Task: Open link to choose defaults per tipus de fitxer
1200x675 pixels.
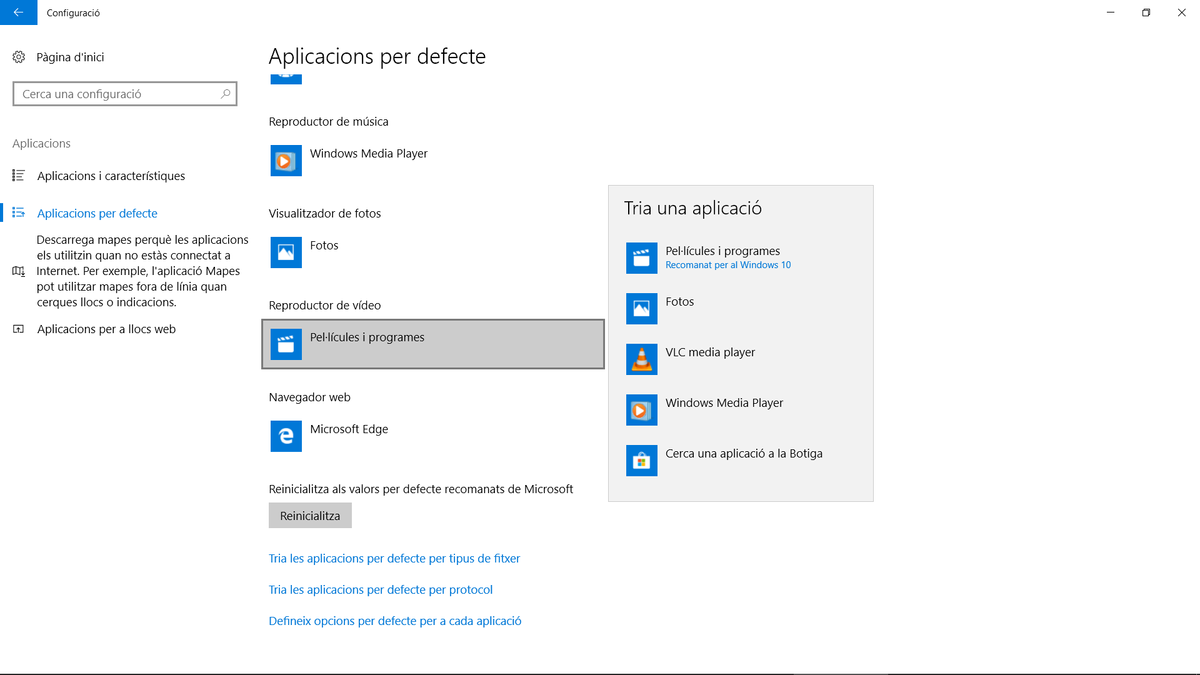Action: pyautogui.click(x=394, y=559)
